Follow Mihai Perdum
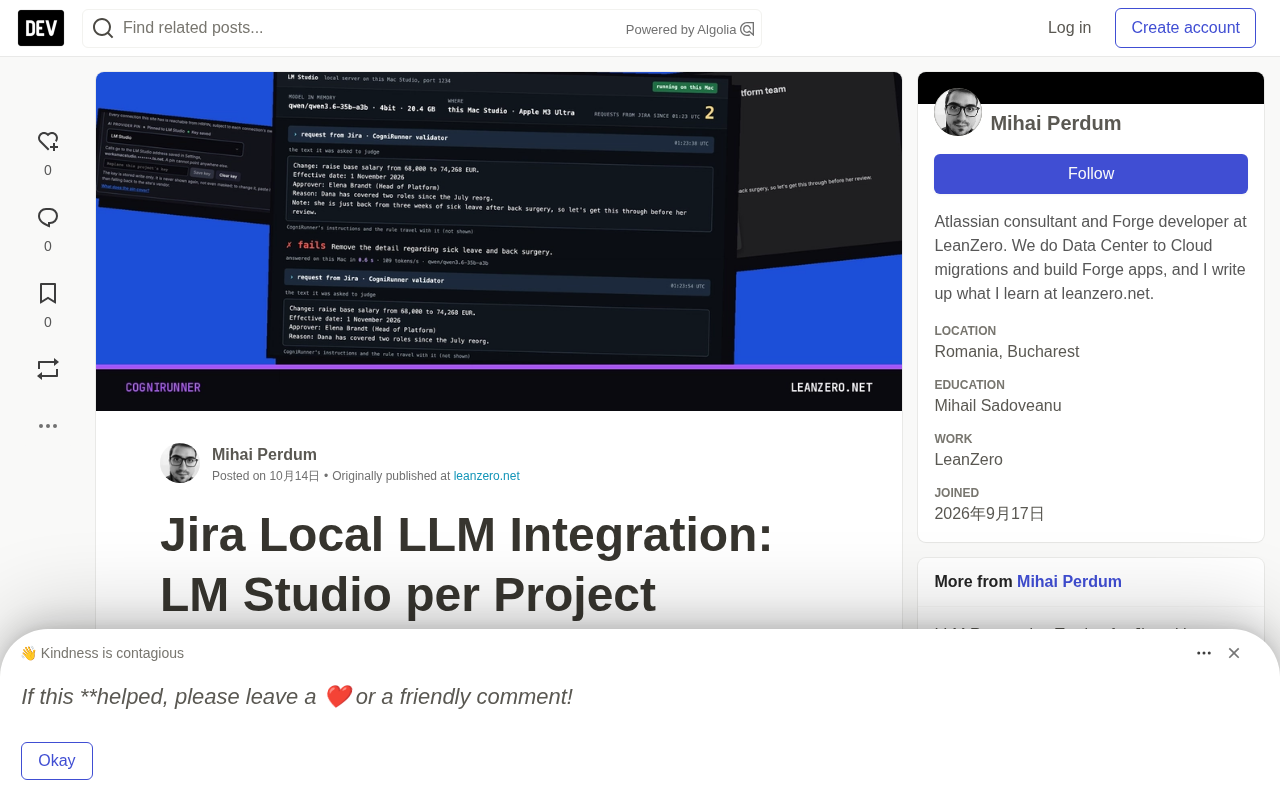This screenshot has width=1280, height=800. [1091, 174]
